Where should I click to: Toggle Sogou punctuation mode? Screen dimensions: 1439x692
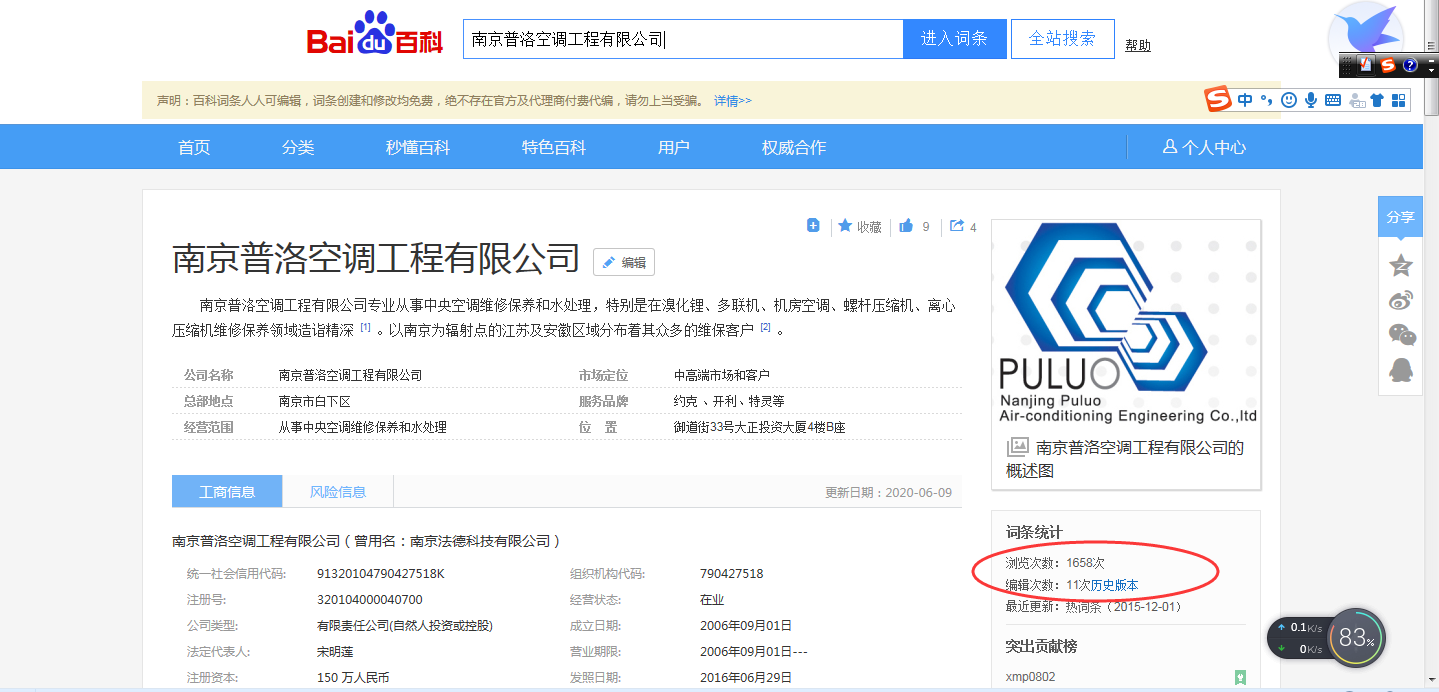pos(1266,100)
